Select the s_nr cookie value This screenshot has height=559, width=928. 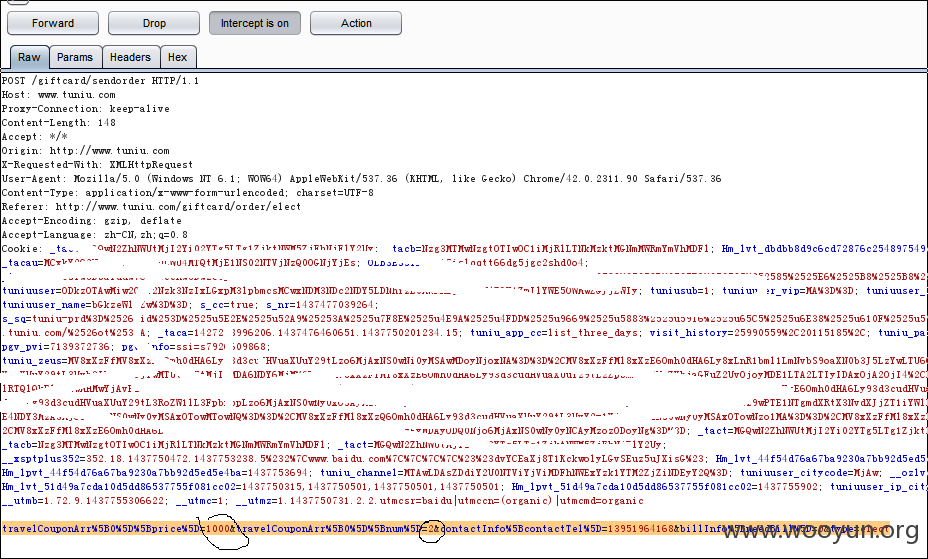[x=320, y=305]
